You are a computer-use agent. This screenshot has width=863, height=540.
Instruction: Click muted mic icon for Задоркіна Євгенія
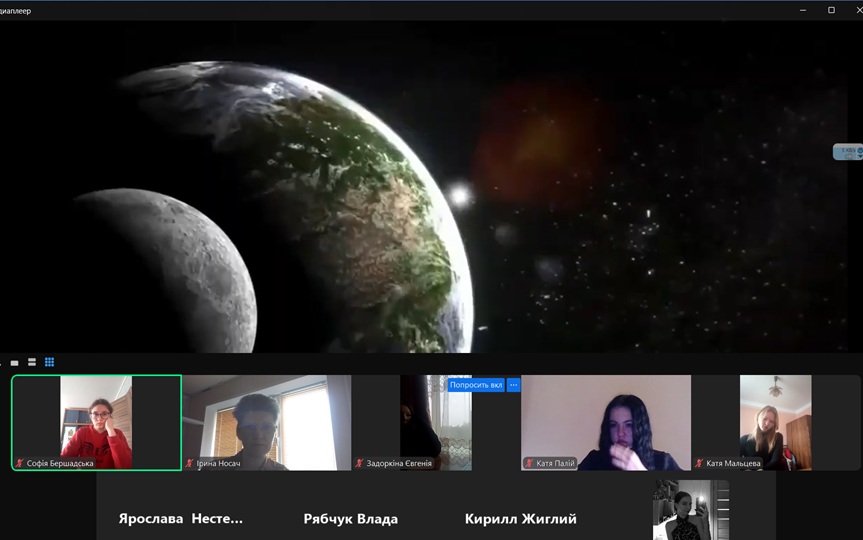point(359,463)
